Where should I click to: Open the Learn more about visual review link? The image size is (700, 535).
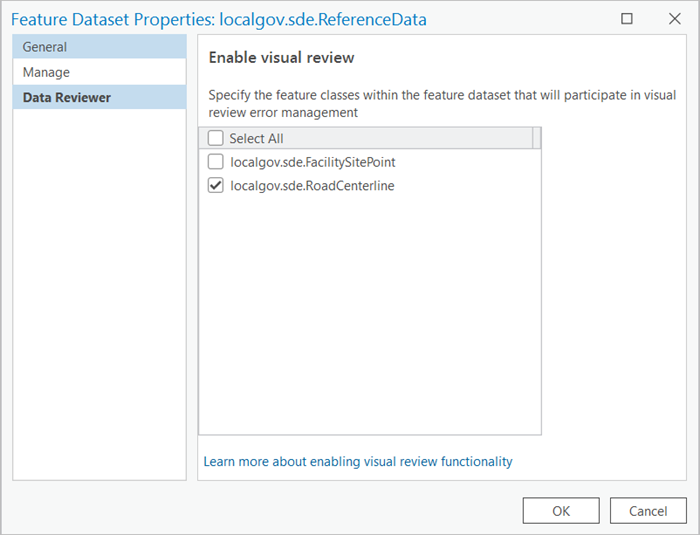pyautogui.click(x=358, y=462)
